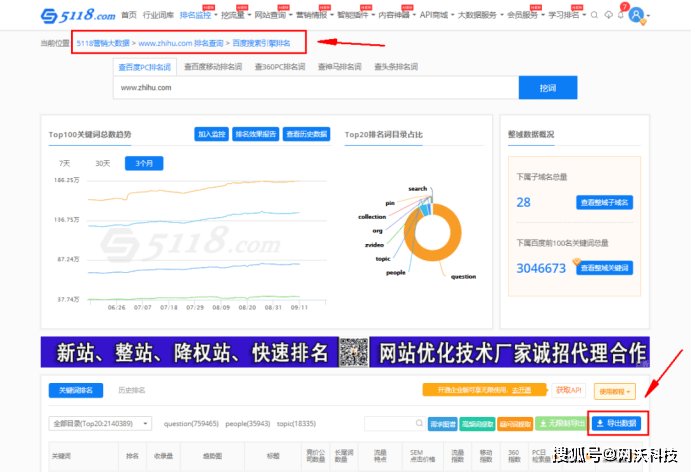Click the cloud download icon in the header
This screenshot has width=692, height=472.
tap(609, 15)
